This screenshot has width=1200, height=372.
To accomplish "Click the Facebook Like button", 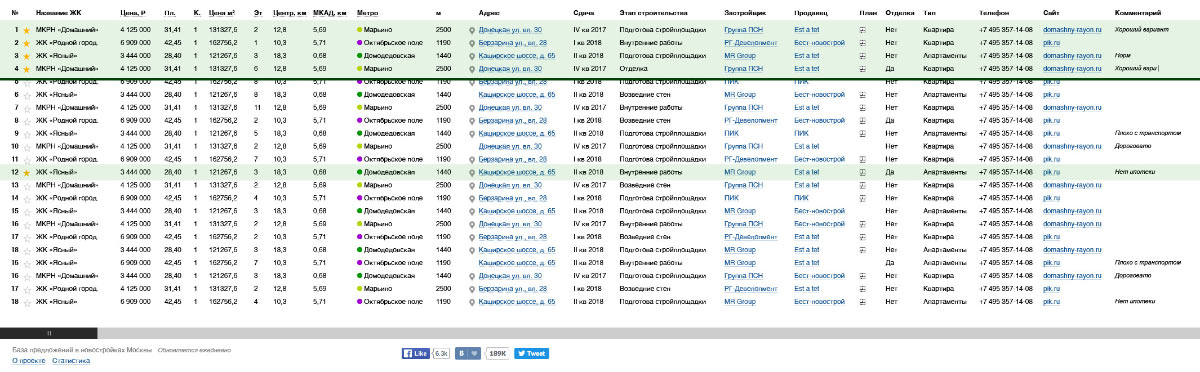I will tap(415, 353).
